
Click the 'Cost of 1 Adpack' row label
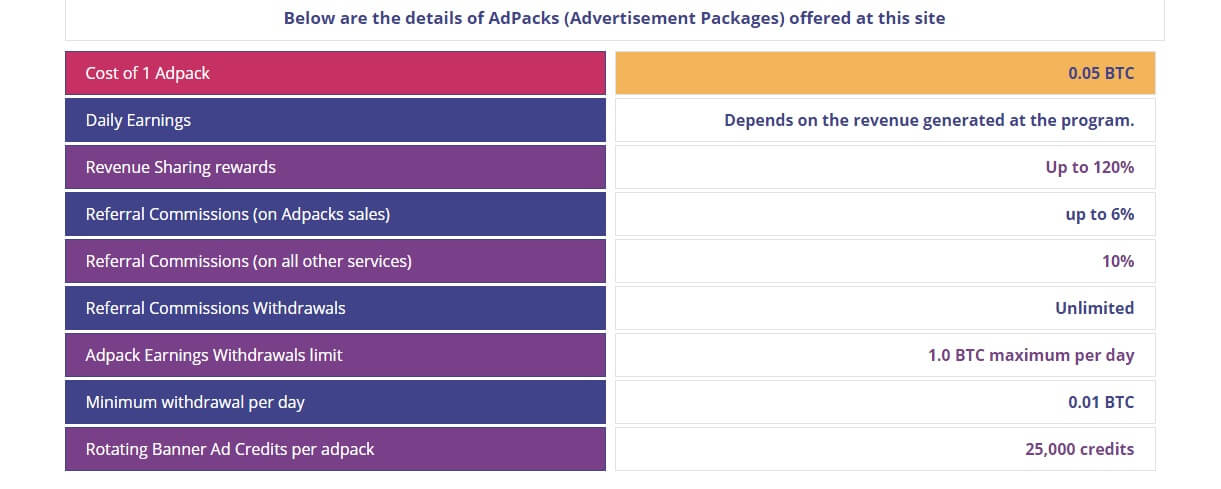[x=148, y=74]
